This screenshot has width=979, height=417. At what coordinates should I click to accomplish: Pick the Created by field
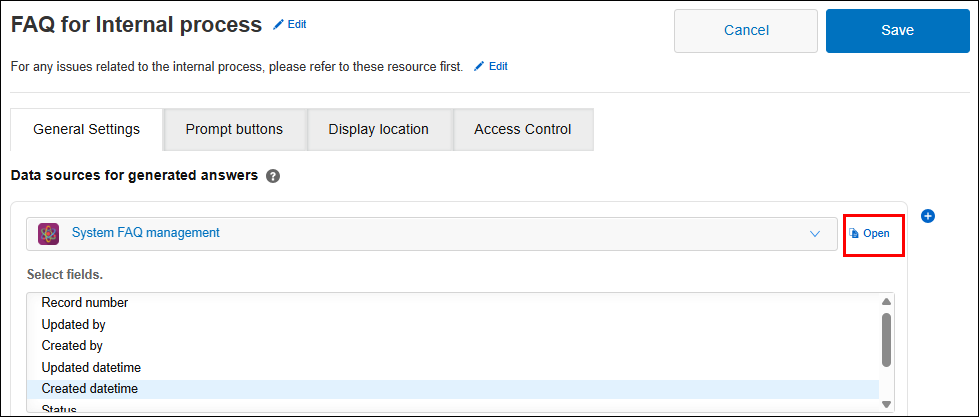[x=72, y=346]
